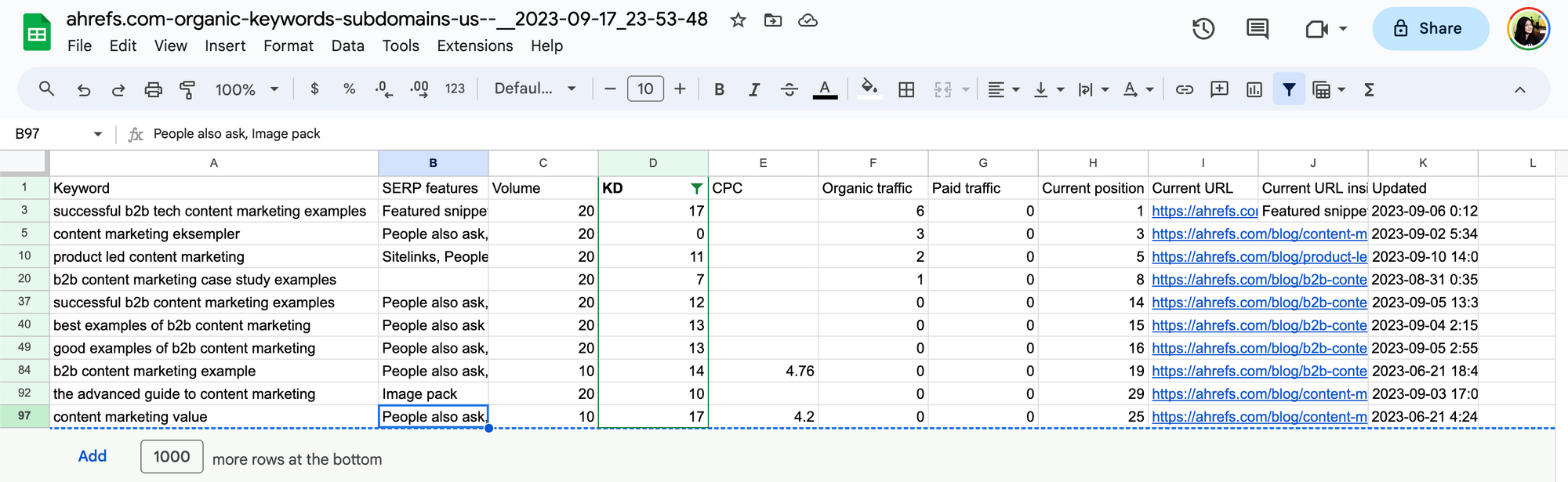1568x482 pixels.
Task: Insert a comment
Action: (x=1219, y=89)
